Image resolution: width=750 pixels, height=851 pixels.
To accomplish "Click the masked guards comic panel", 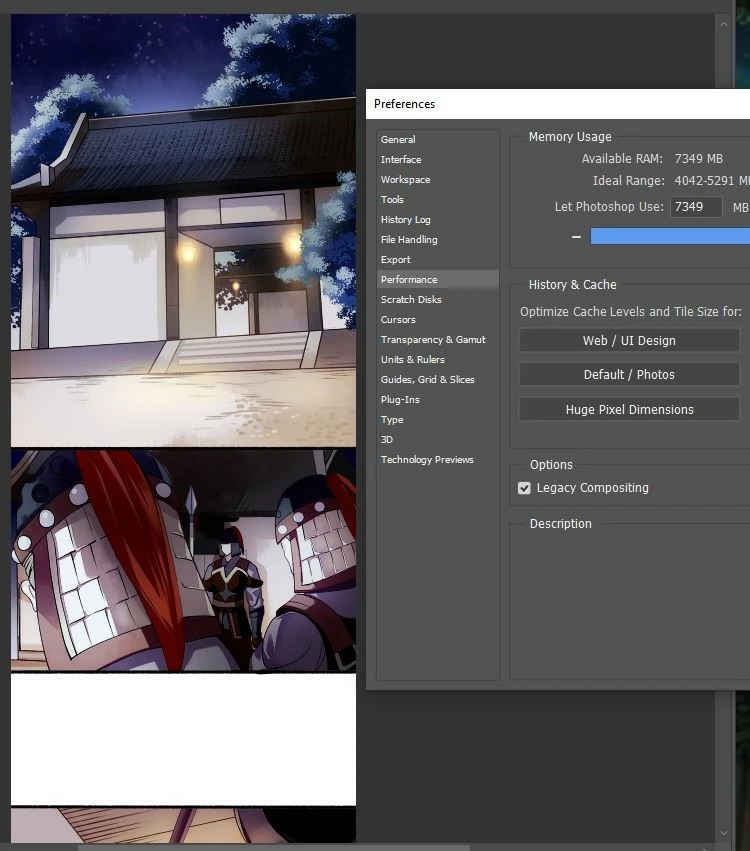I will (183, 561).
